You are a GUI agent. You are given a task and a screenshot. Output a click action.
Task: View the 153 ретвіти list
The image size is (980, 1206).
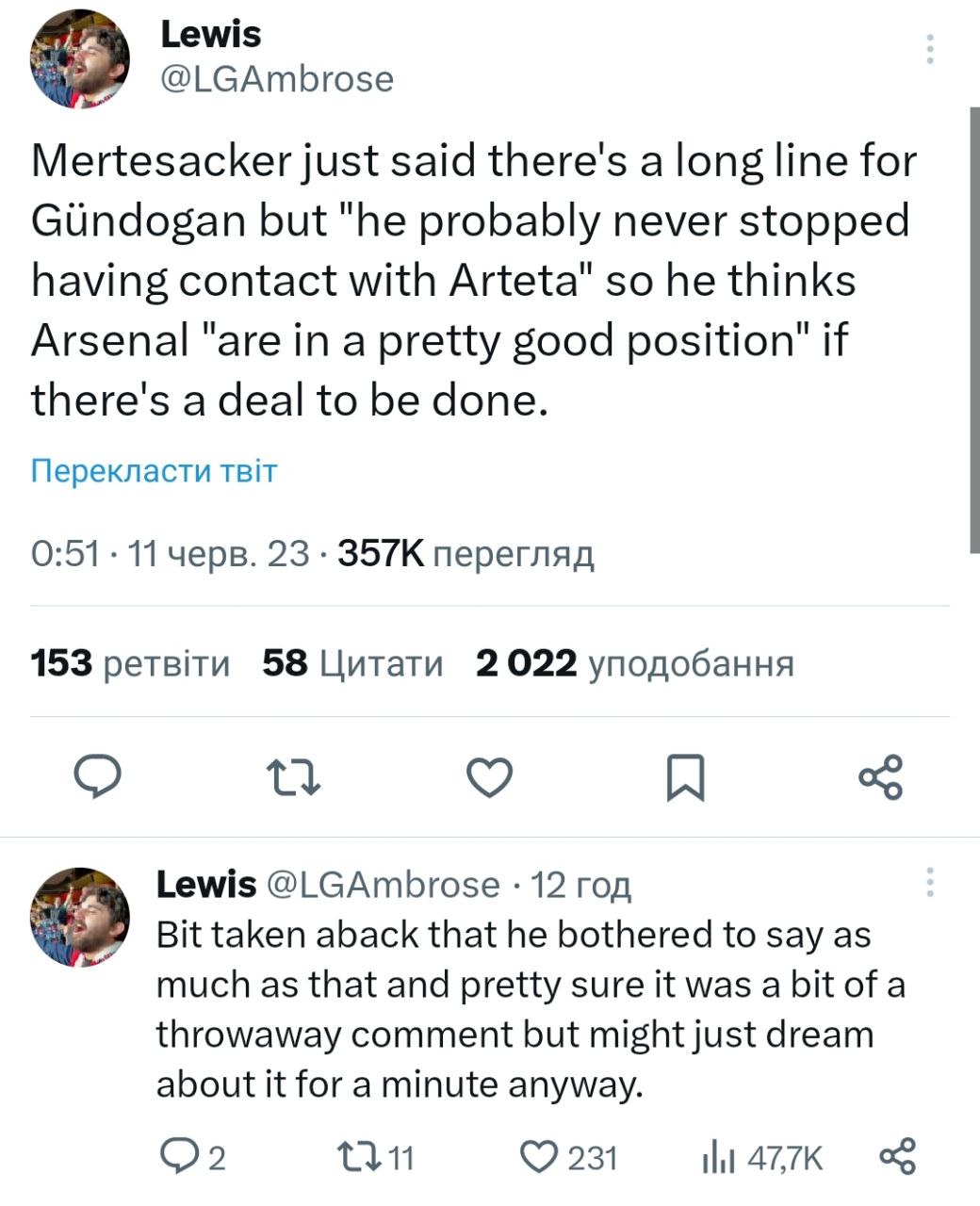(x=130, y=664)
